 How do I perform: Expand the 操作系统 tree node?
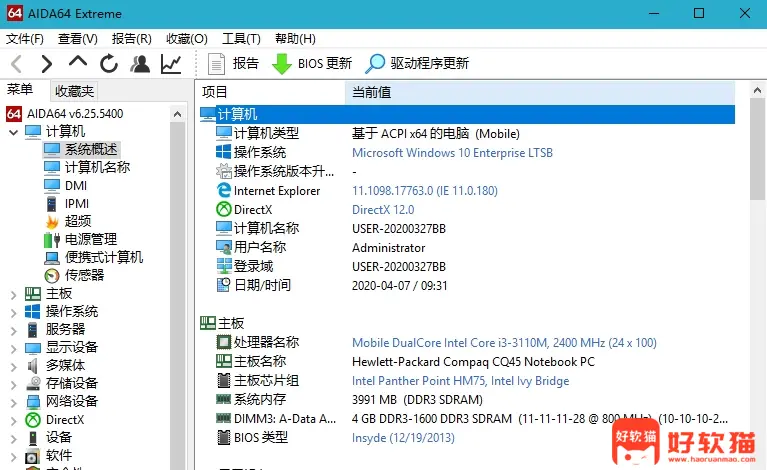pos(14,313)
